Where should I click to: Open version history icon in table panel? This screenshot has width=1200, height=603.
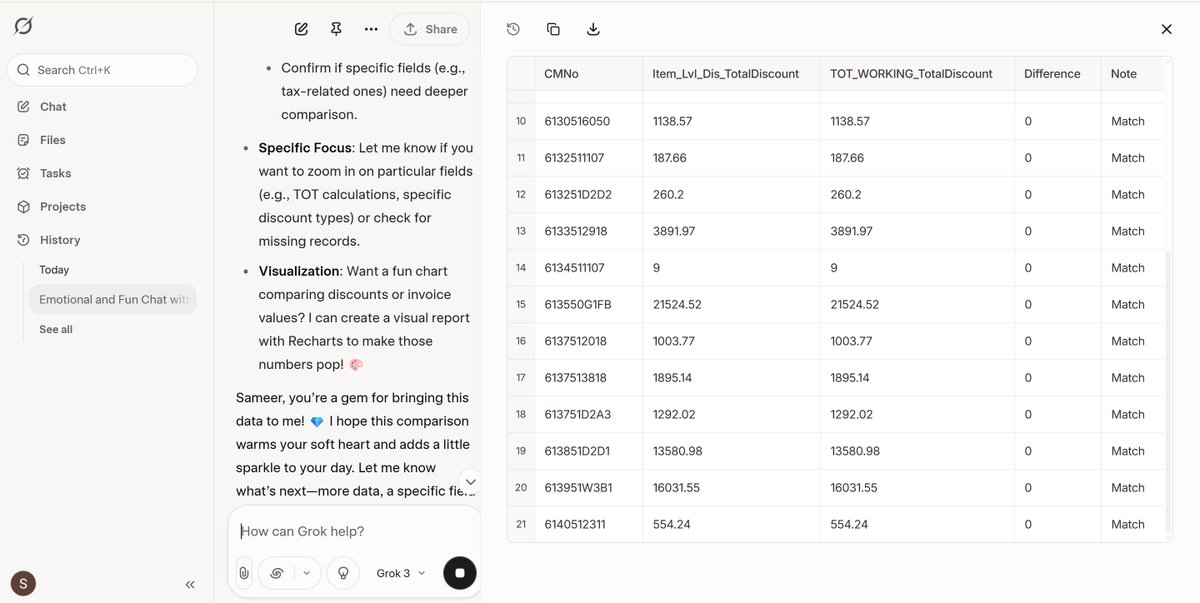[513, 29]
